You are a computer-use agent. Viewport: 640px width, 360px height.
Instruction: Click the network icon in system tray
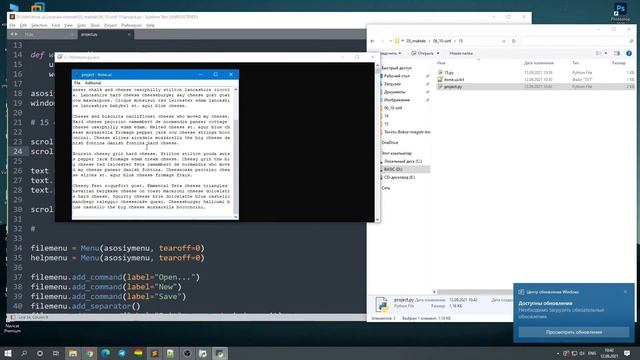click(x=574, y=353)
